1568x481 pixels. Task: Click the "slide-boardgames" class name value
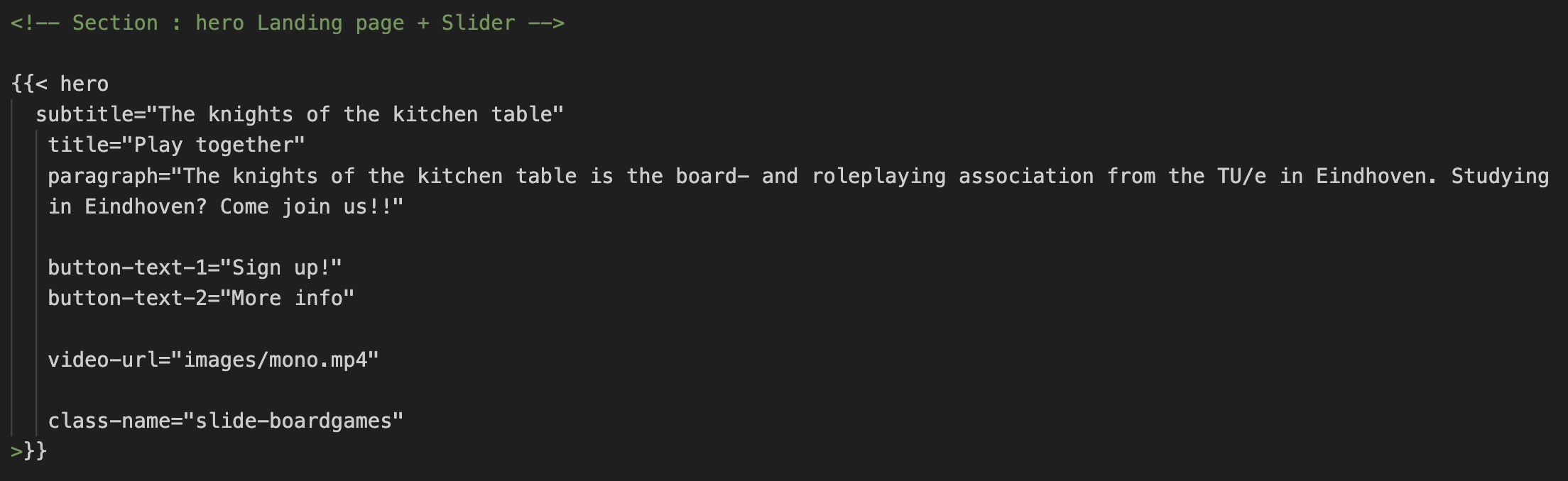293,421
